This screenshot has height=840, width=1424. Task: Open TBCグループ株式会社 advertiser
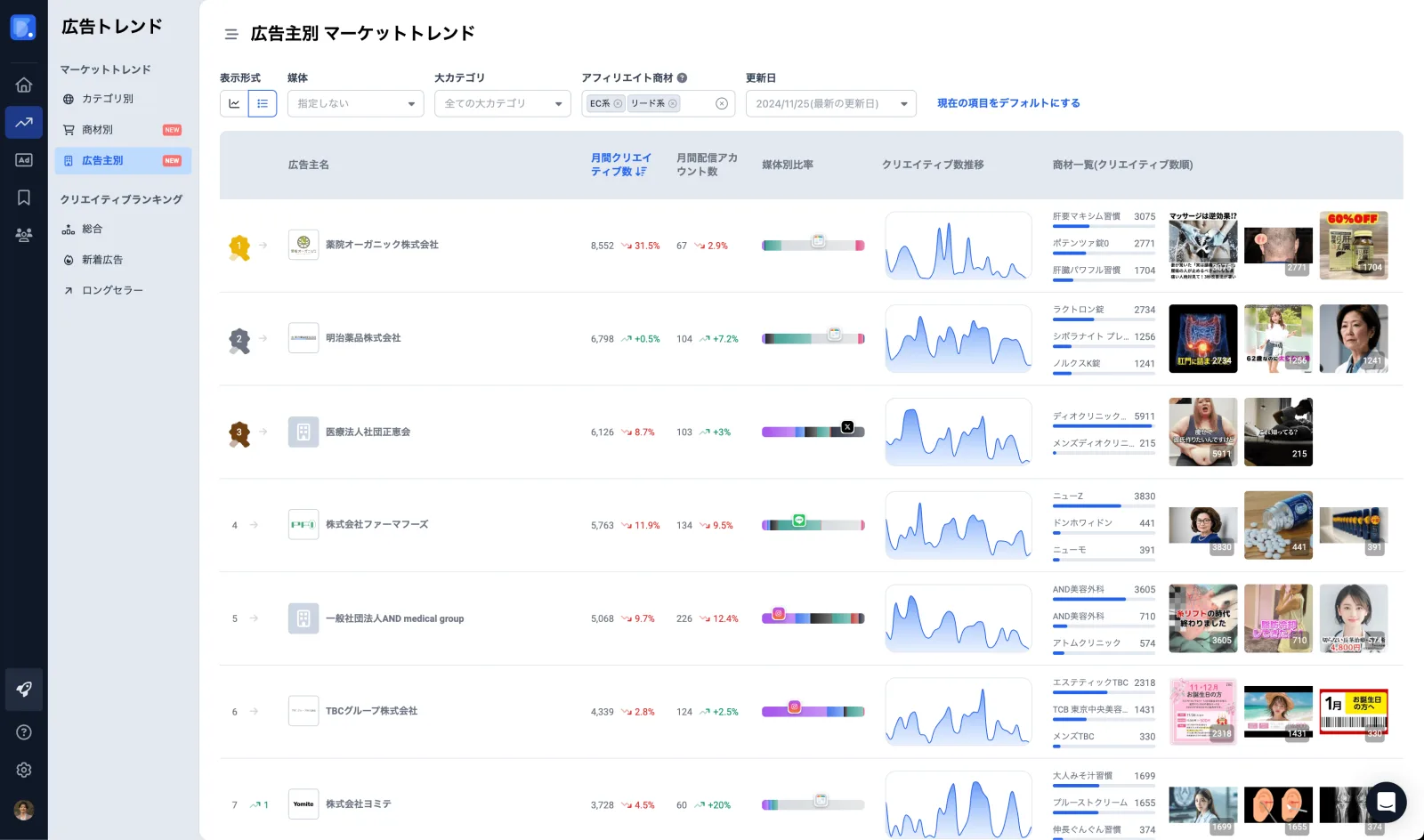(371, 711)
